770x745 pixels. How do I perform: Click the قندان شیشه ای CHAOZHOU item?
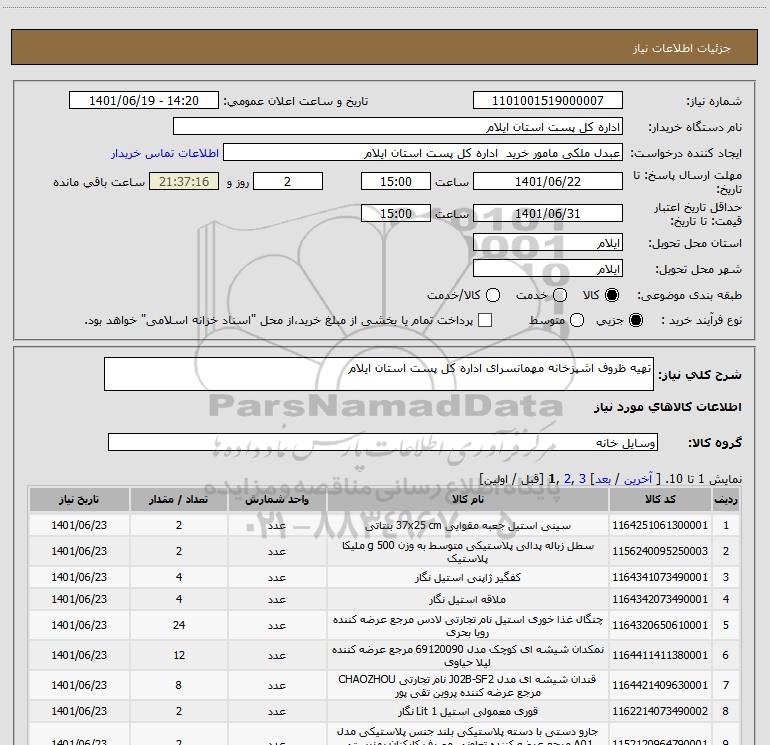tap(468, 686)
